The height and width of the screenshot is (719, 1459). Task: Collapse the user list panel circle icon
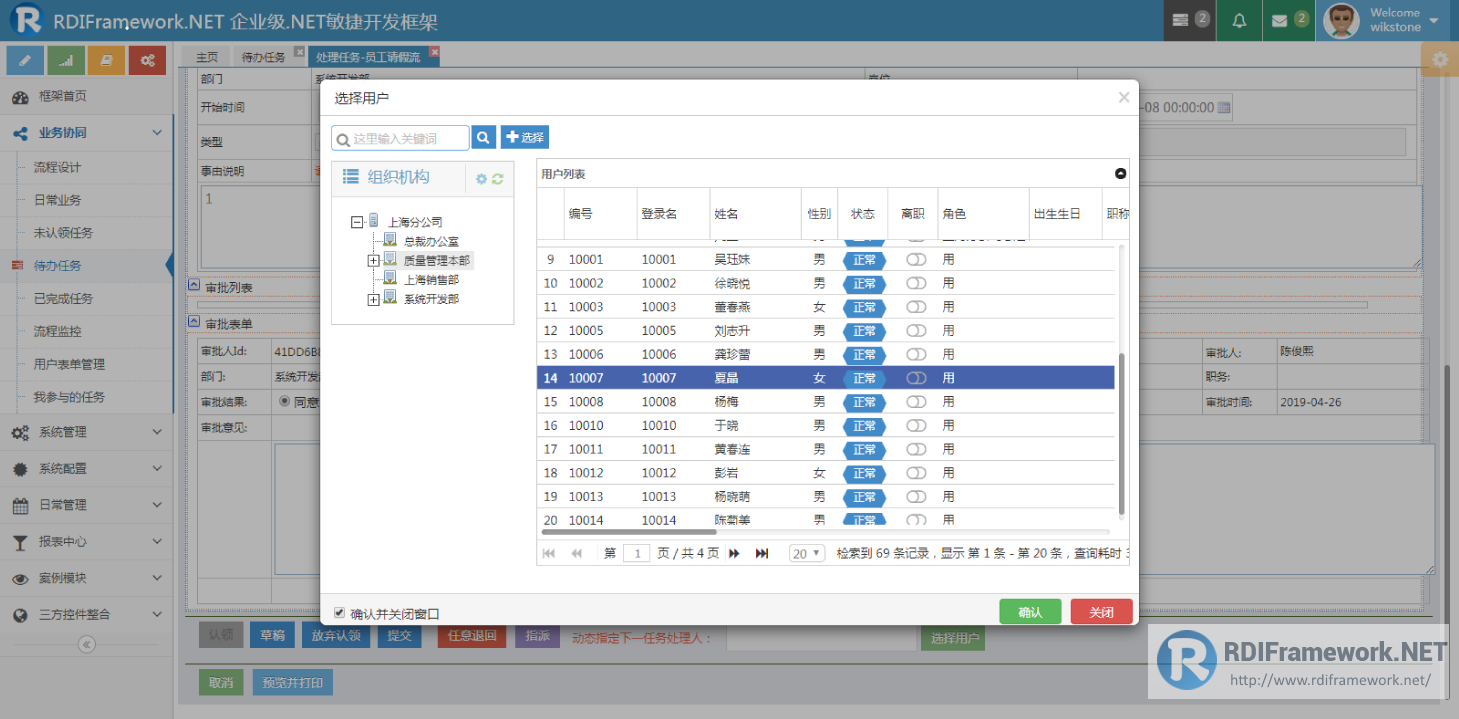click(1121, 174)
